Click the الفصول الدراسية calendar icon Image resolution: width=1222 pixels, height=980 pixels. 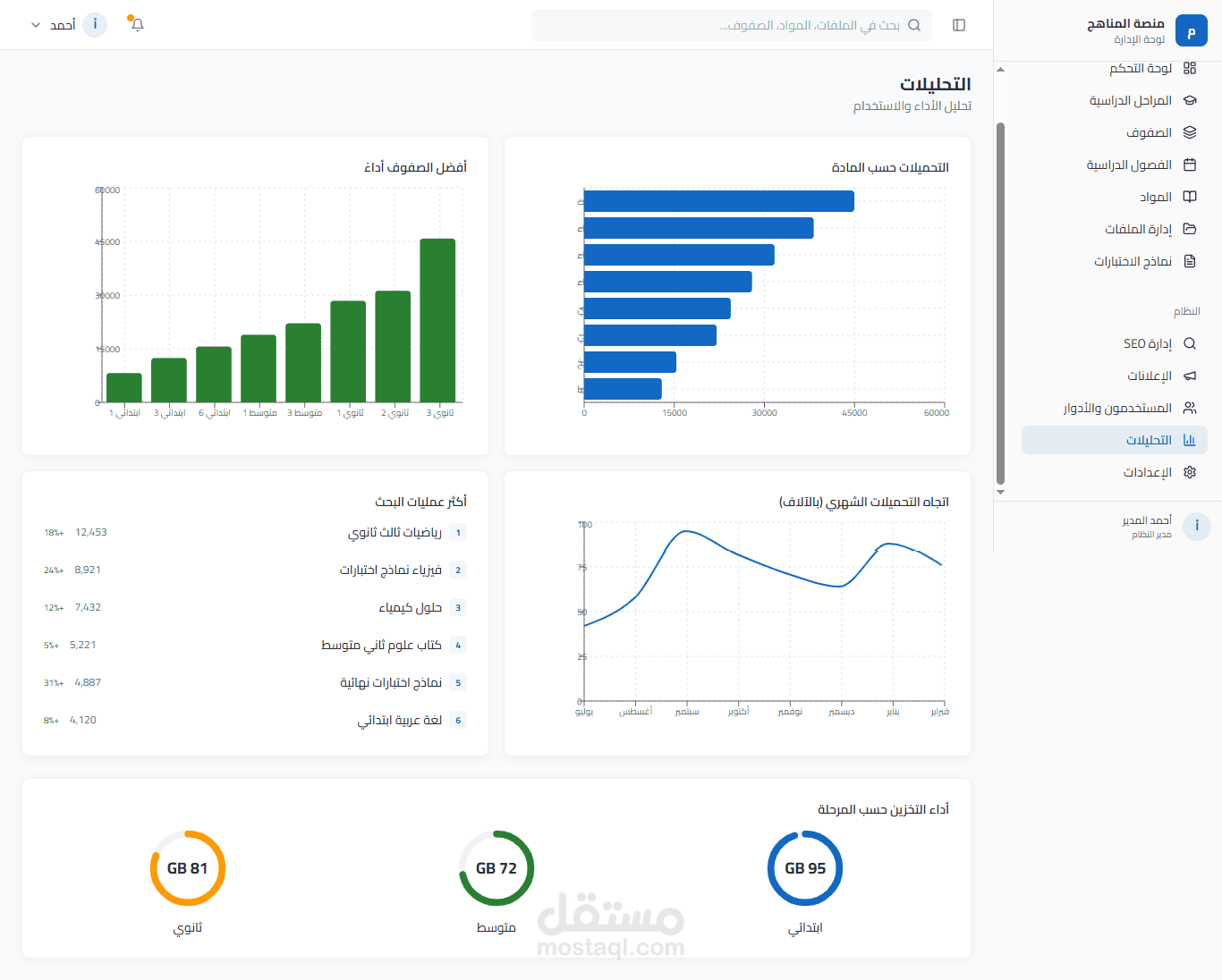click(1190, 165)
